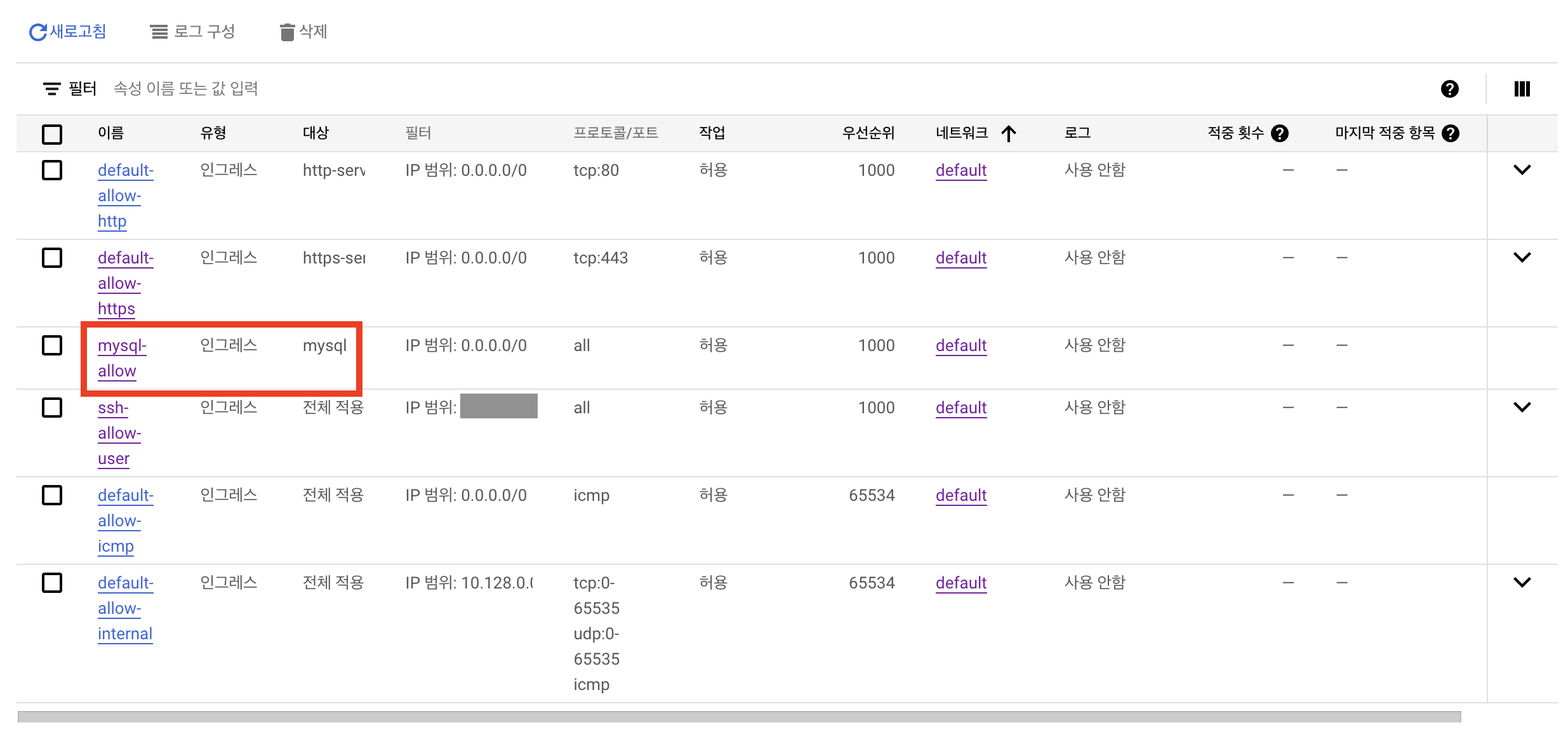Screen dimensions: 1568x744
Task: Sort by 네트워크 column arrow
Action: click(1009, 133)
